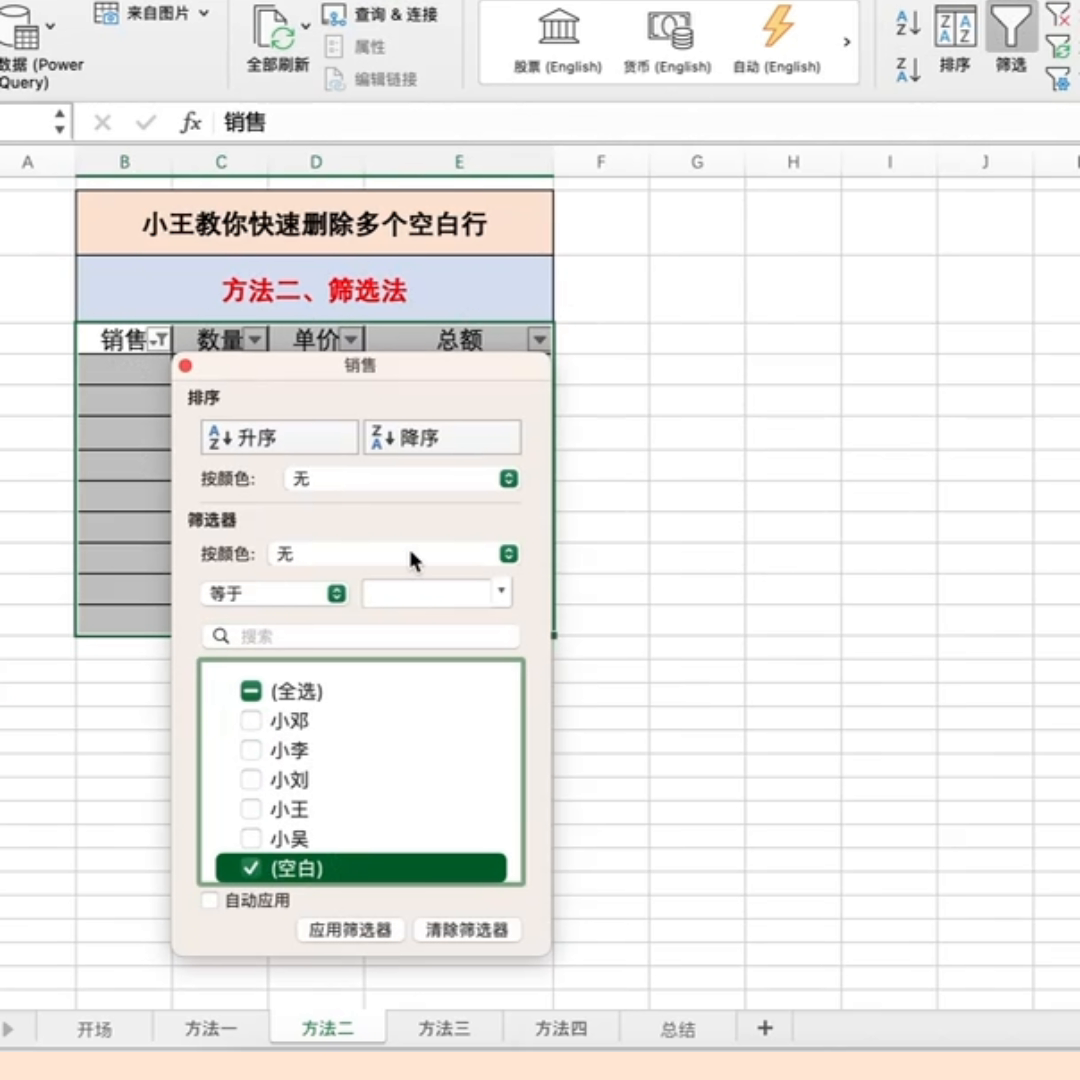
Task: Switch to the 开场 sheet tab
Action: (x=94, y=1029)
